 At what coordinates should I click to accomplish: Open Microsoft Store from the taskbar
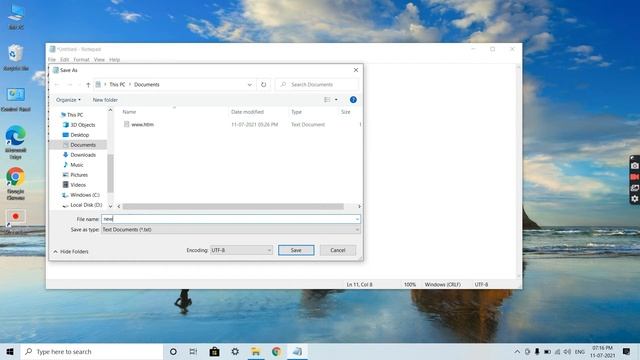coord(214,351)
